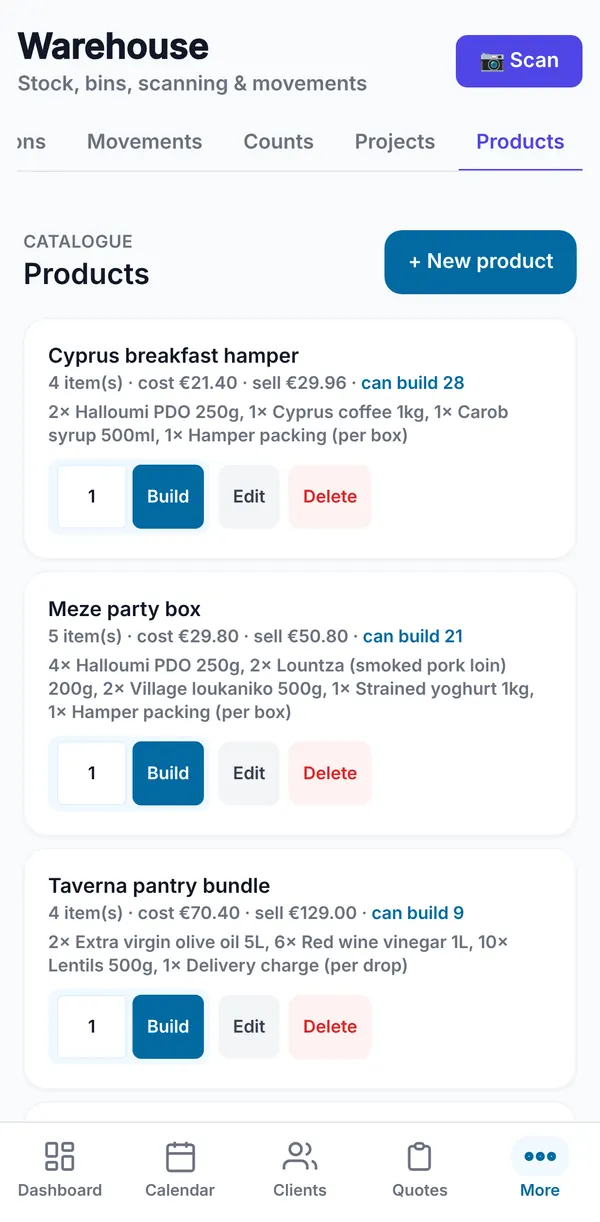Build the Meze party box

coord(168,773)
